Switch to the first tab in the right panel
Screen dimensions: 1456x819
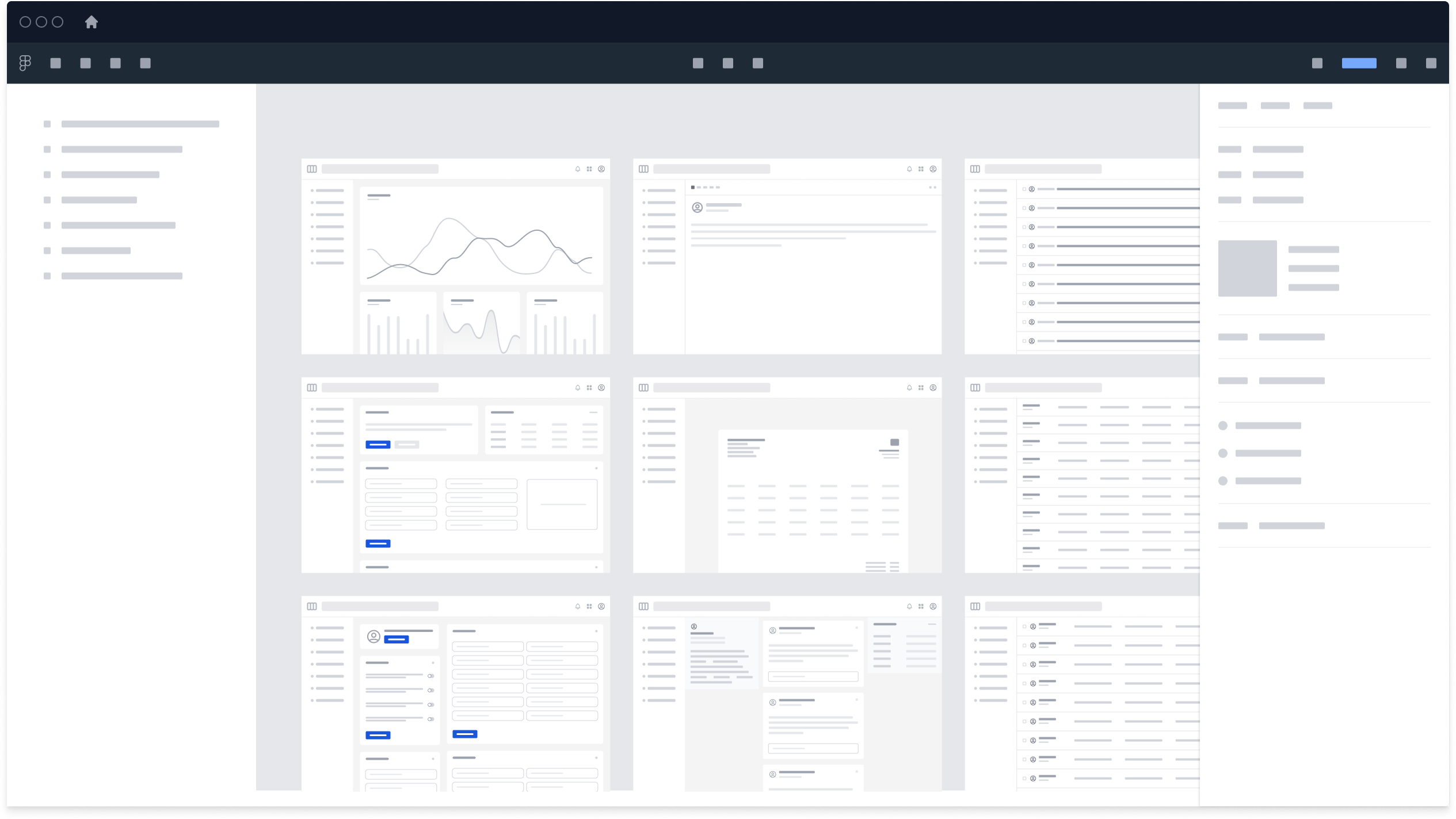[1232, 106]
